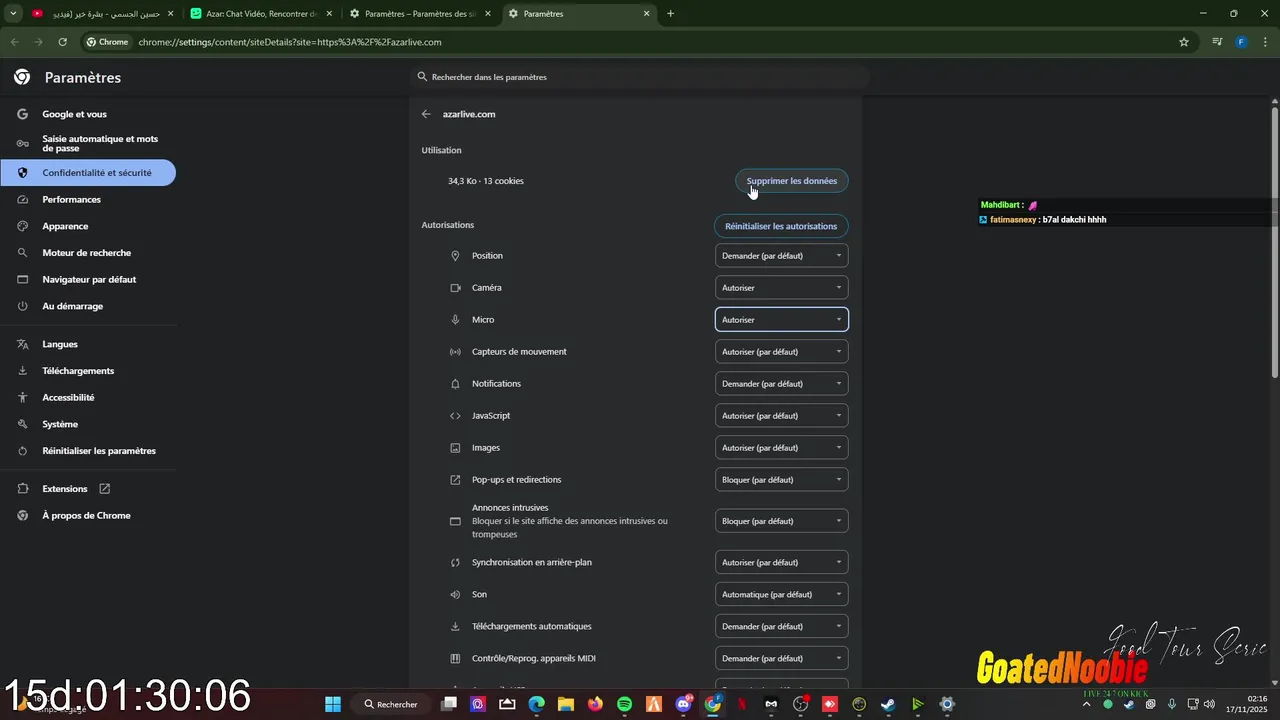
Task: Open the Capteurs de mouvement dropdown
Action: pos(782,352)
